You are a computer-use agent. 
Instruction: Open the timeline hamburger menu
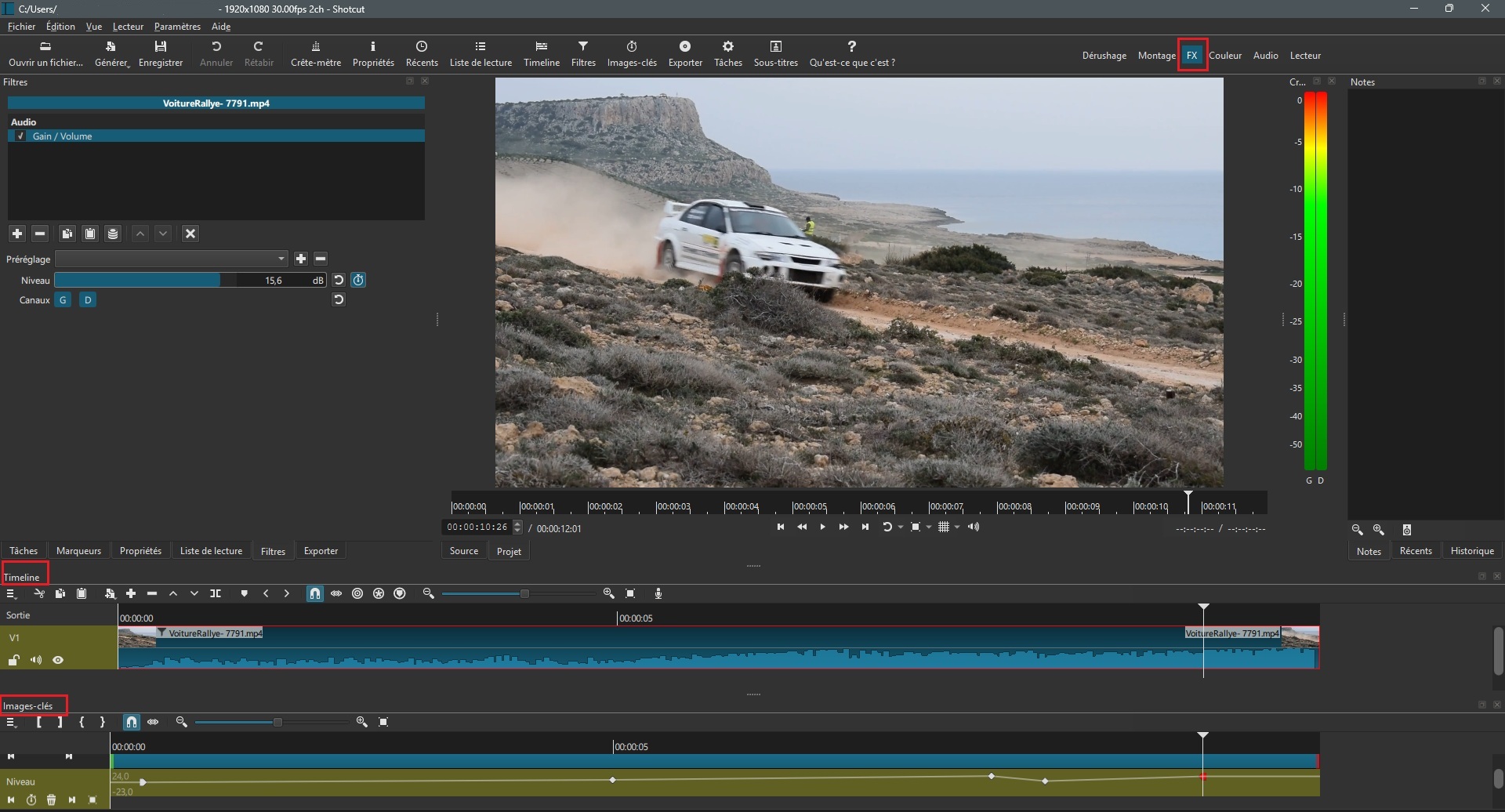tap(11, 594)
